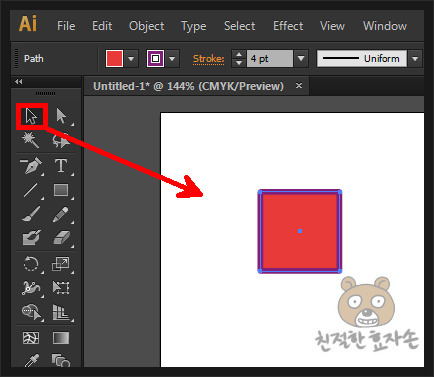Select the Selection tool black arrow

point(32,116)
